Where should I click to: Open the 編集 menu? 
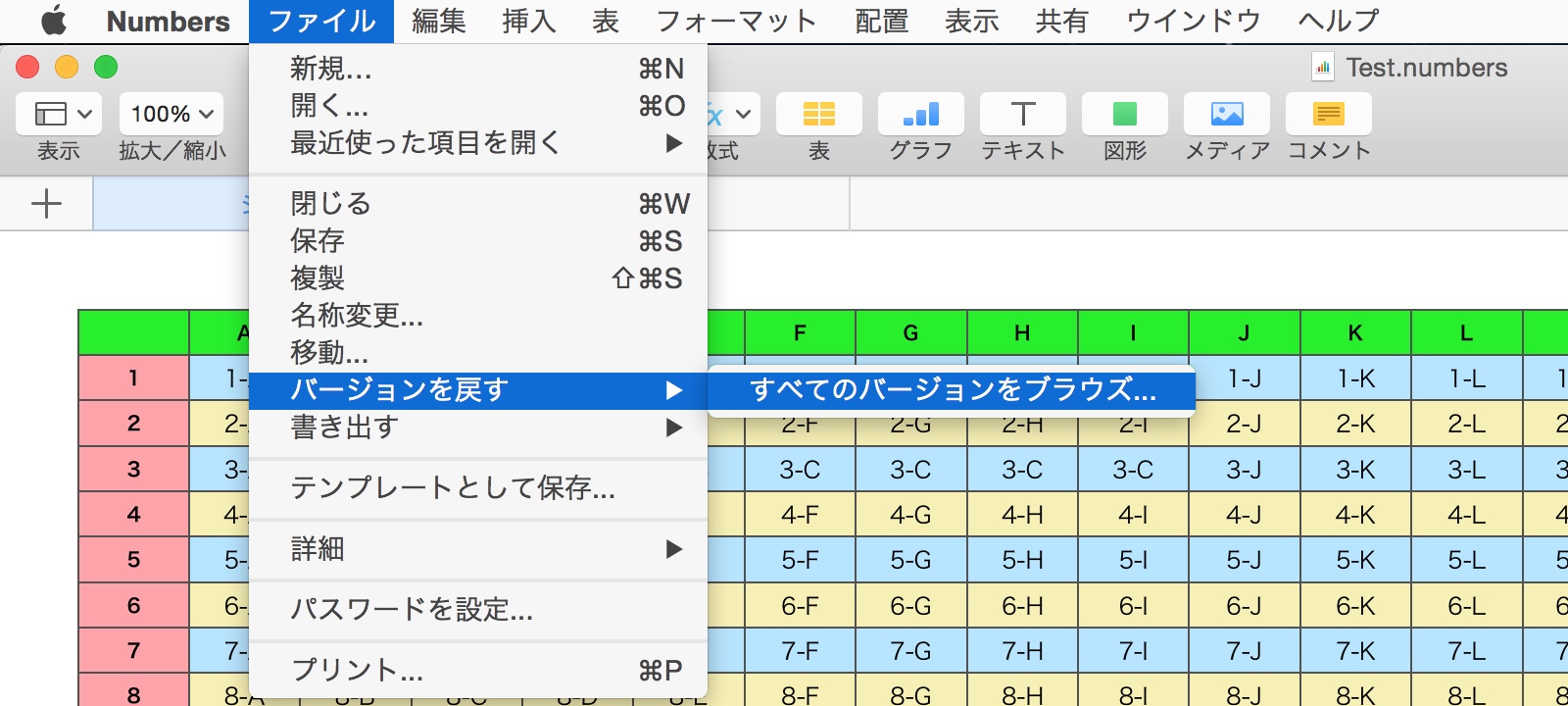pyautogui.click(x=438, y=21)
